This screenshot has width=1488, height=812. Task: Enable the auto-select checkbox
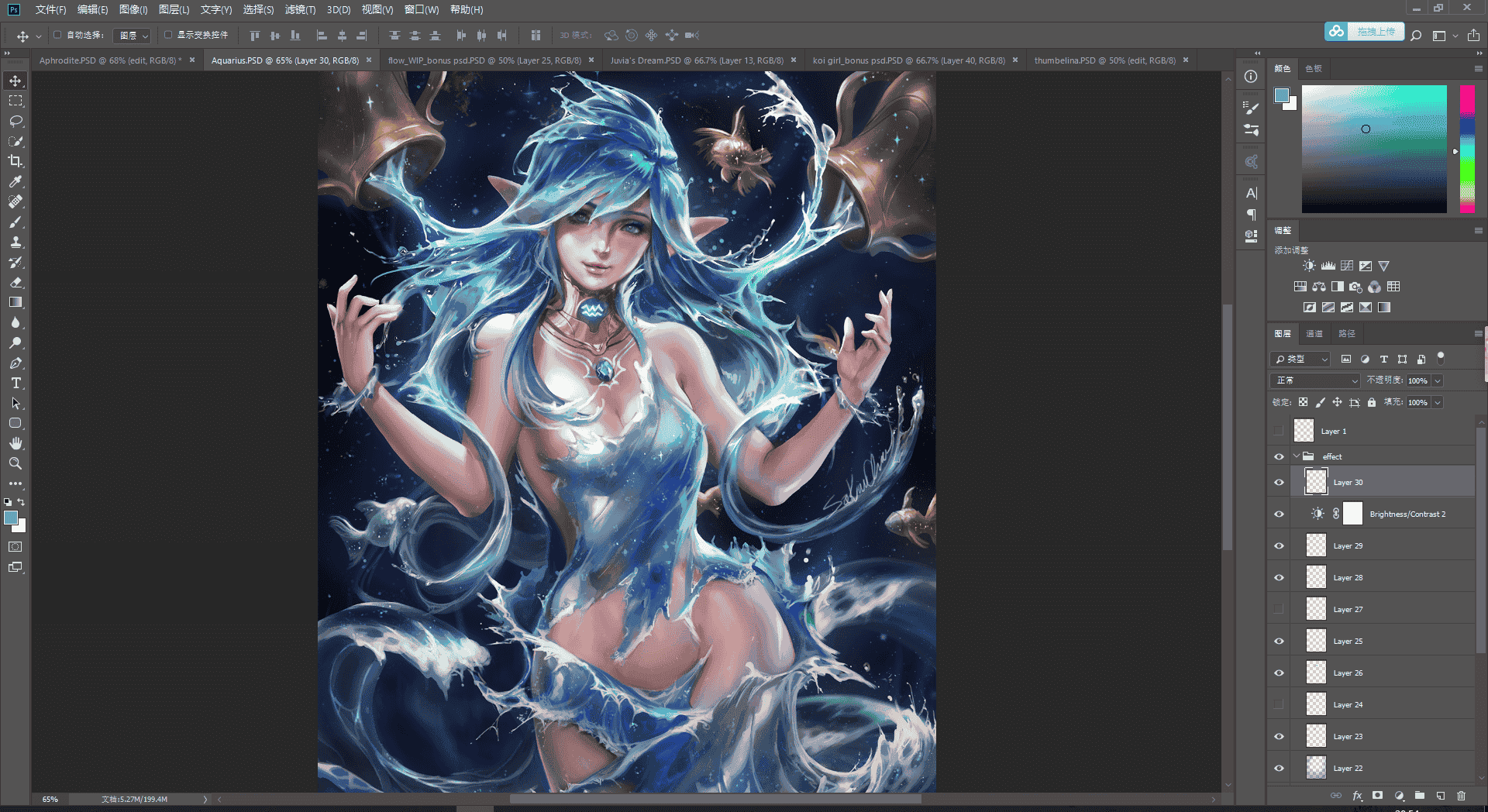(x=57, y=35)
